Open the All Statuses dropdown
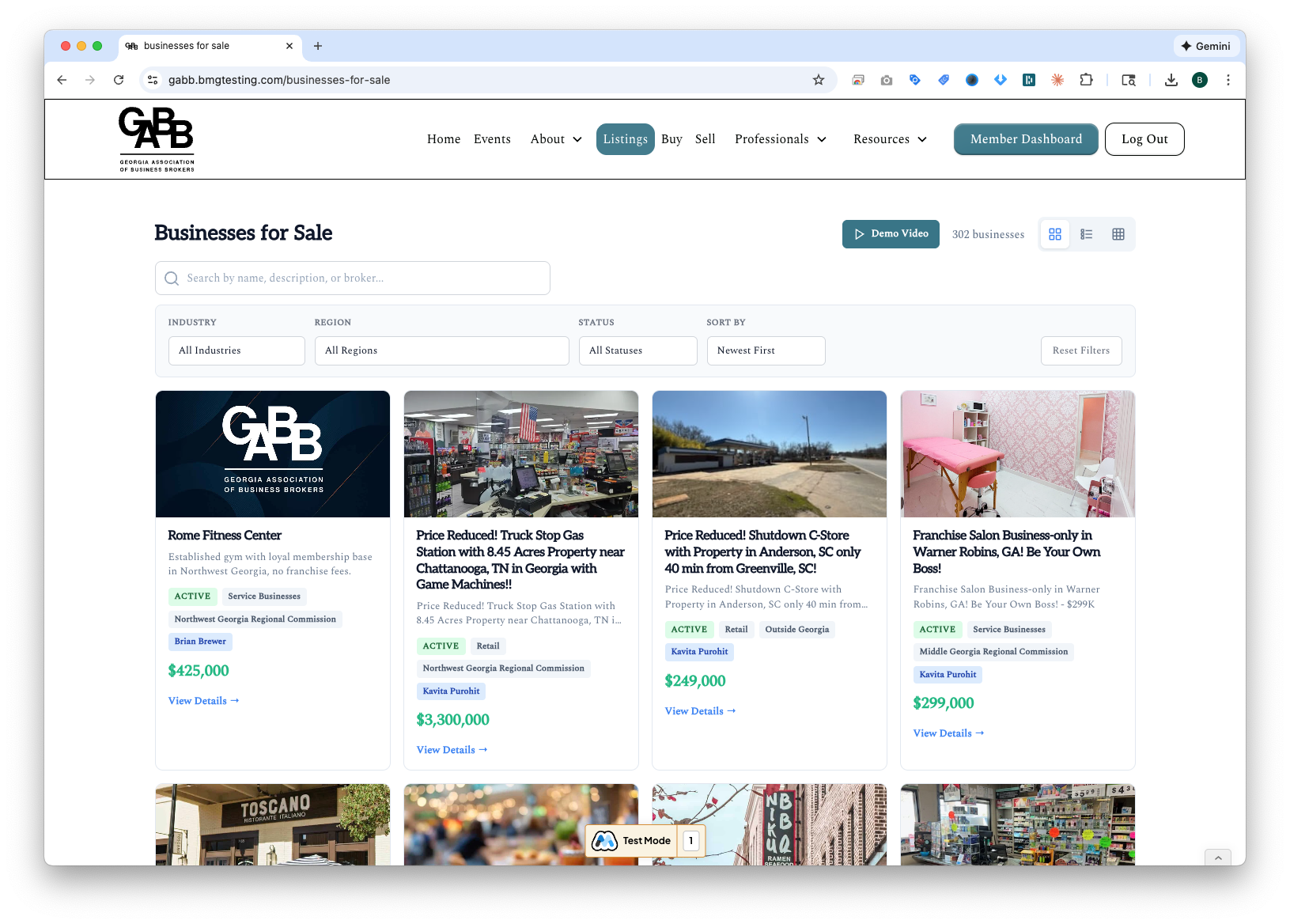 point(637,350)
